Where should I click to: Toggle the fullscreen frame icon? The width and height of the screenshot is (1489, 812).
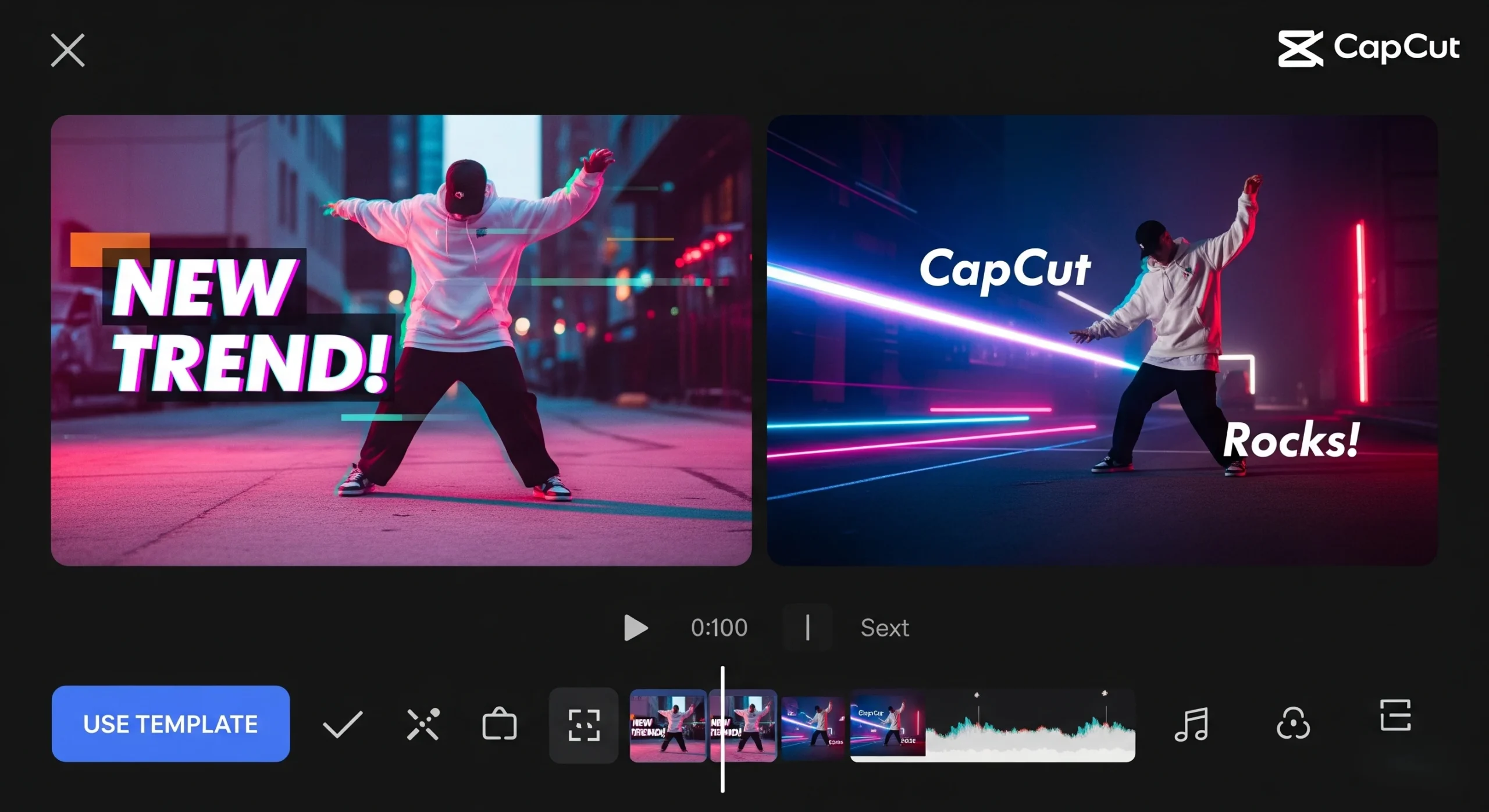(x=583, y=725)
